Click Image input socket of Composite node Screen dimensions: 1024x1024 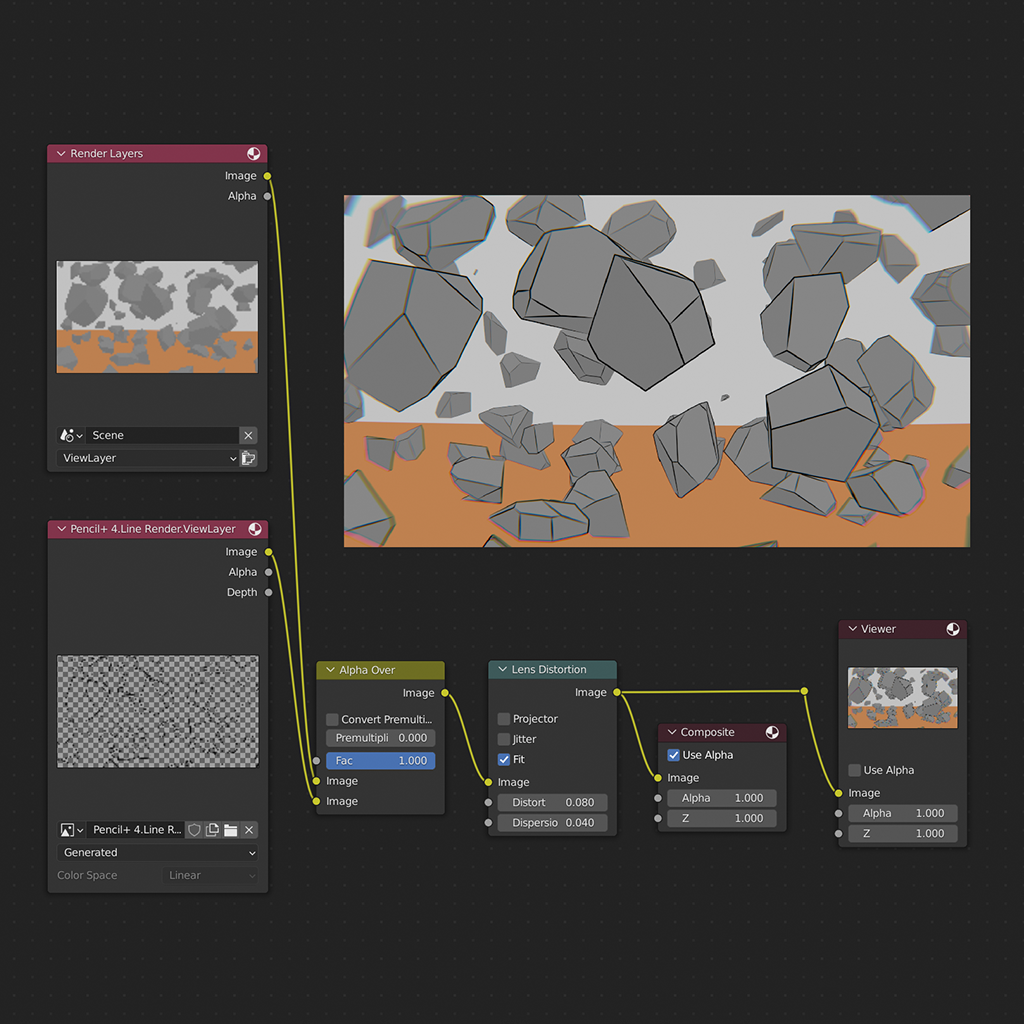tap(658, 778)
